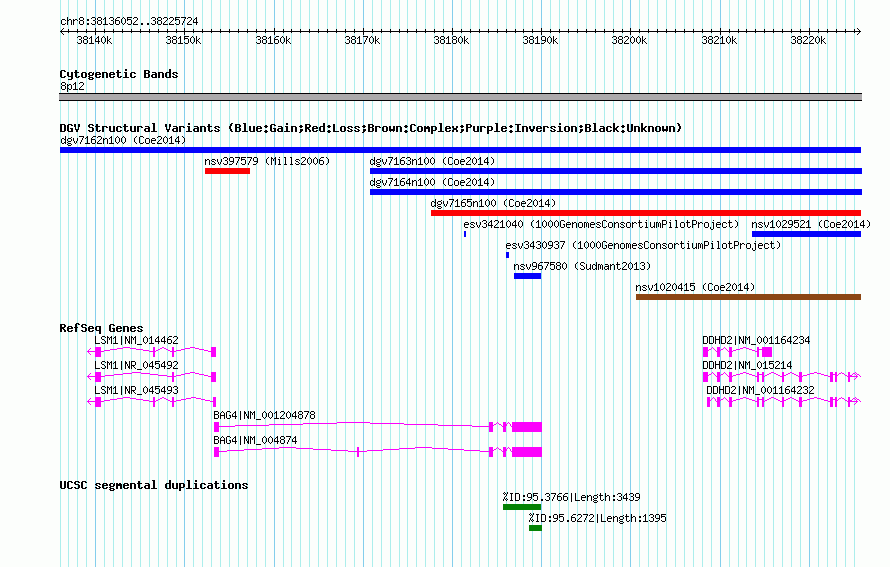Click the 38150k ruler tick label
This screenshot has height=567, width=890.
click(x=183, y=40)
